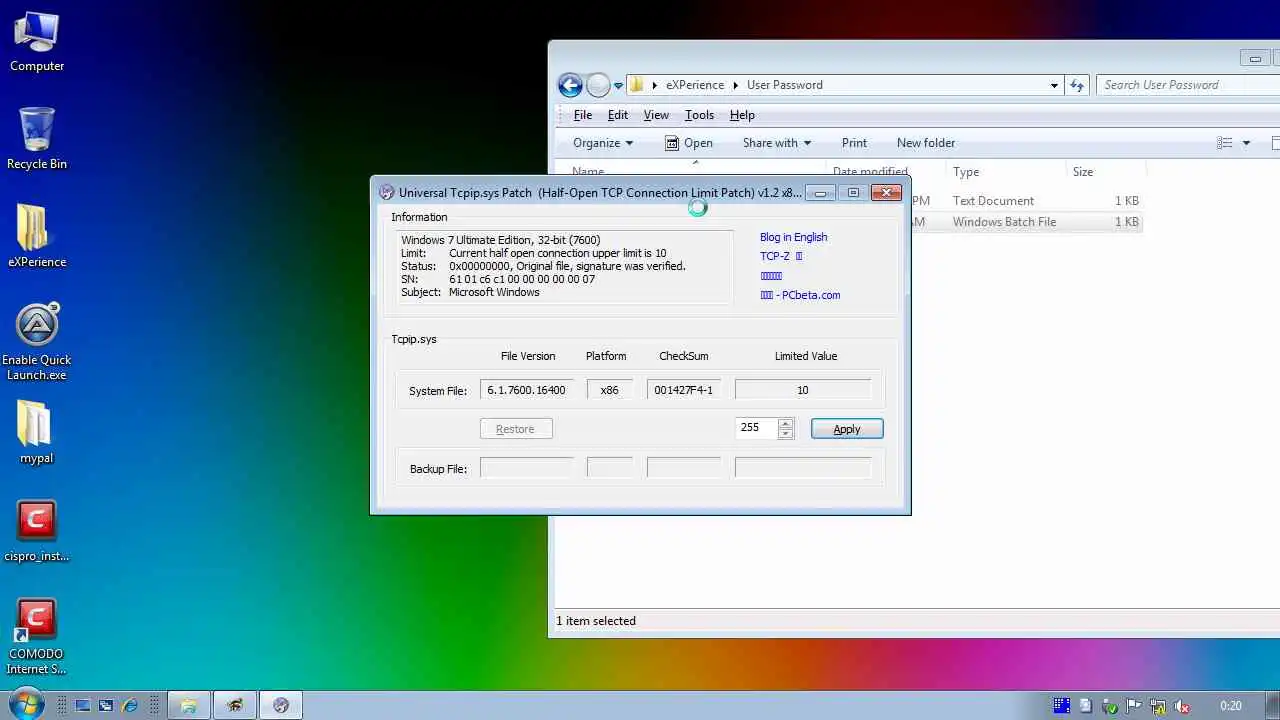The width and height of the screenshot is (1280, 720).
Task: Click Show Desktop quick launch icon
Action: coord(83,705)
